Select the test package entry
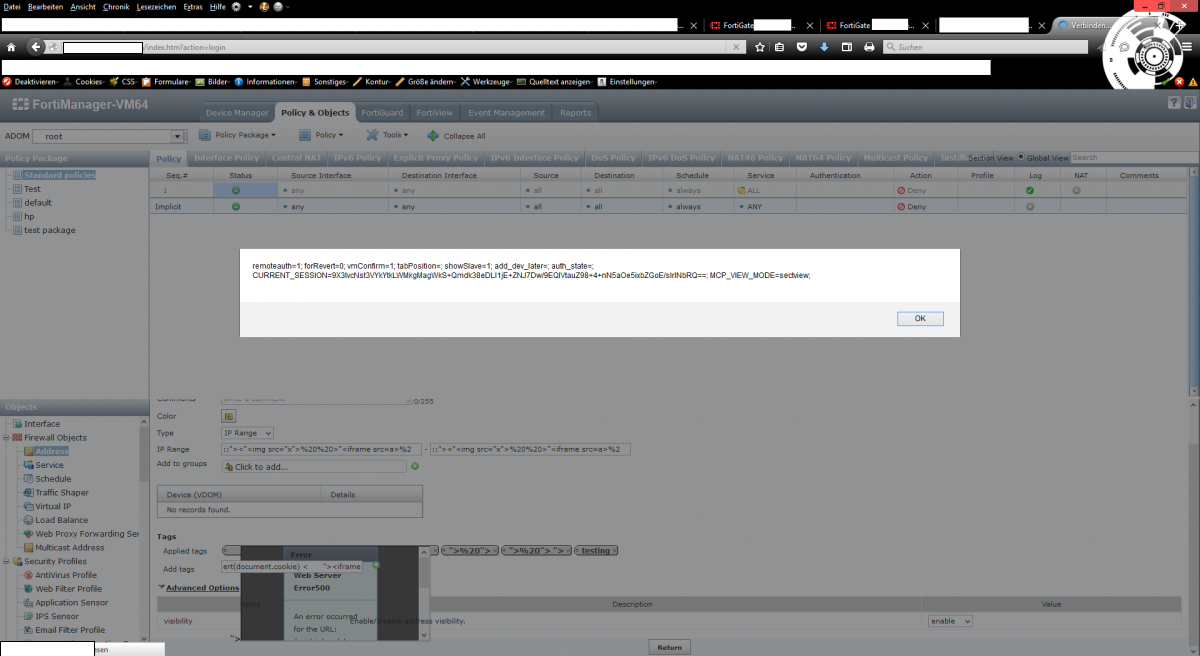This screenshot has height=656, width=1200. point(50,230)
